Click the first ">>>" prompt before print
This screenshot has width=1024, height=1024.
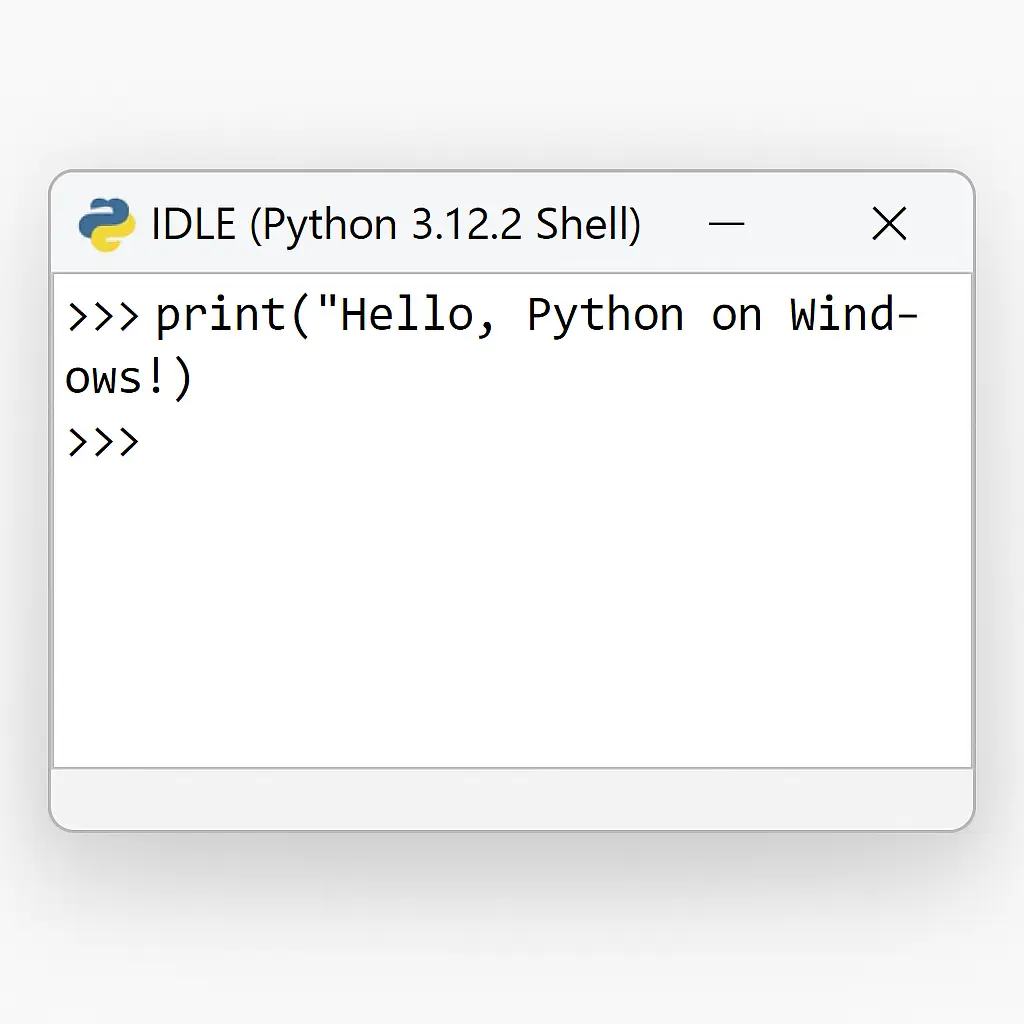pos(102,316)
